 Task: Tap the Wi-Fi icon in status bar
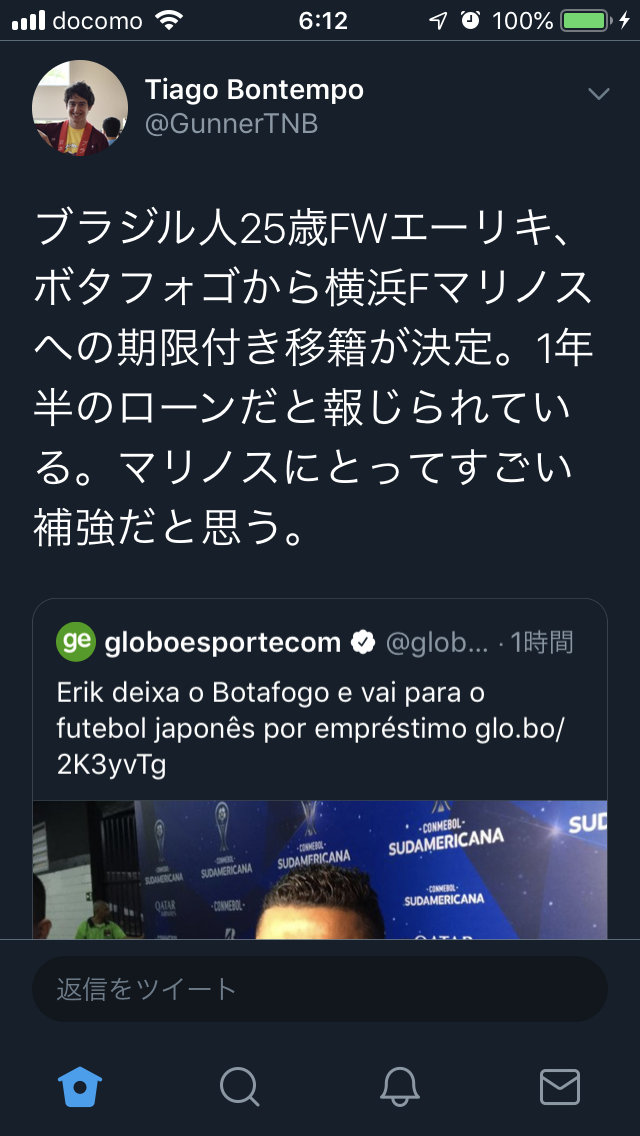coord(169,20)
